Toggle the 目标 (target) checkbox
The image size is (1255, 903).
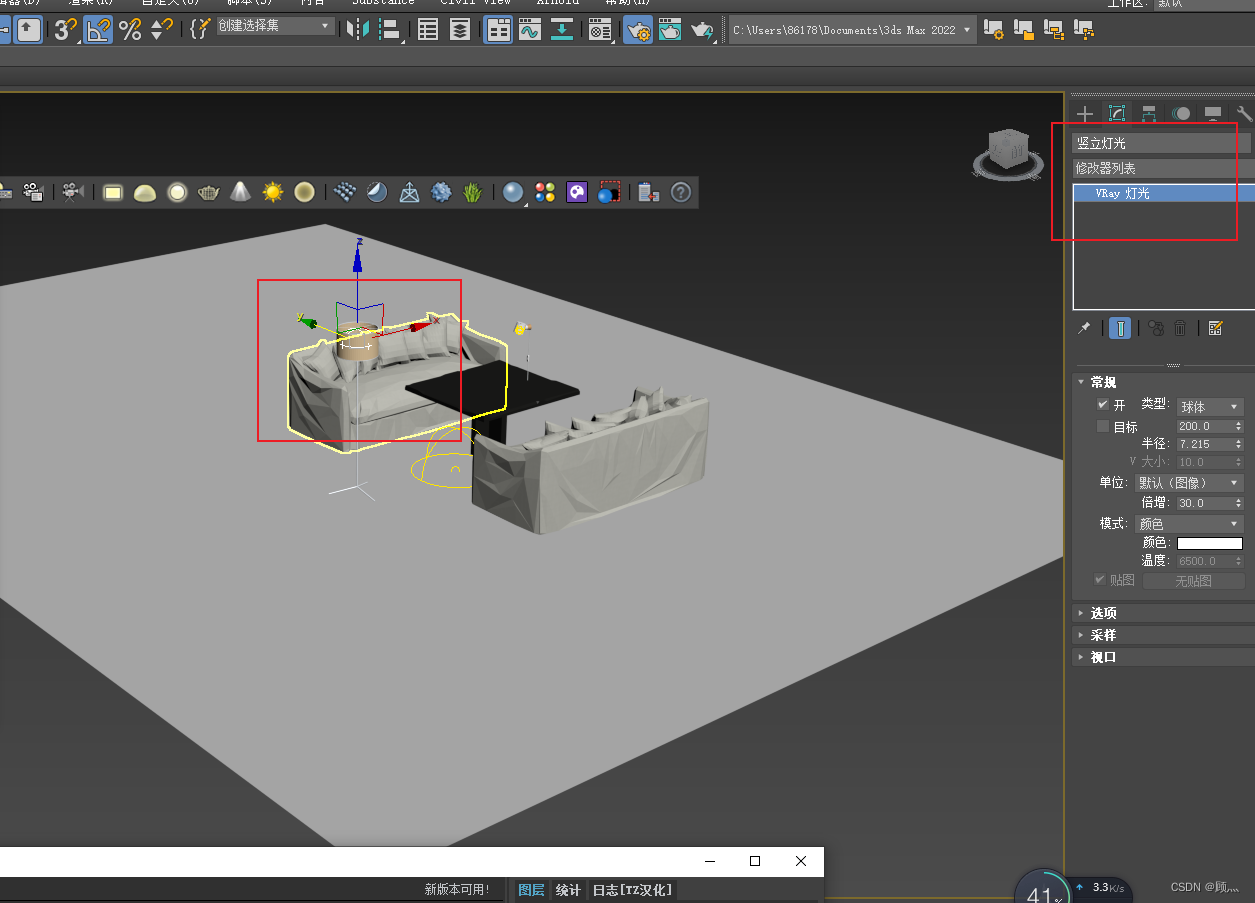coord(1103,426)
